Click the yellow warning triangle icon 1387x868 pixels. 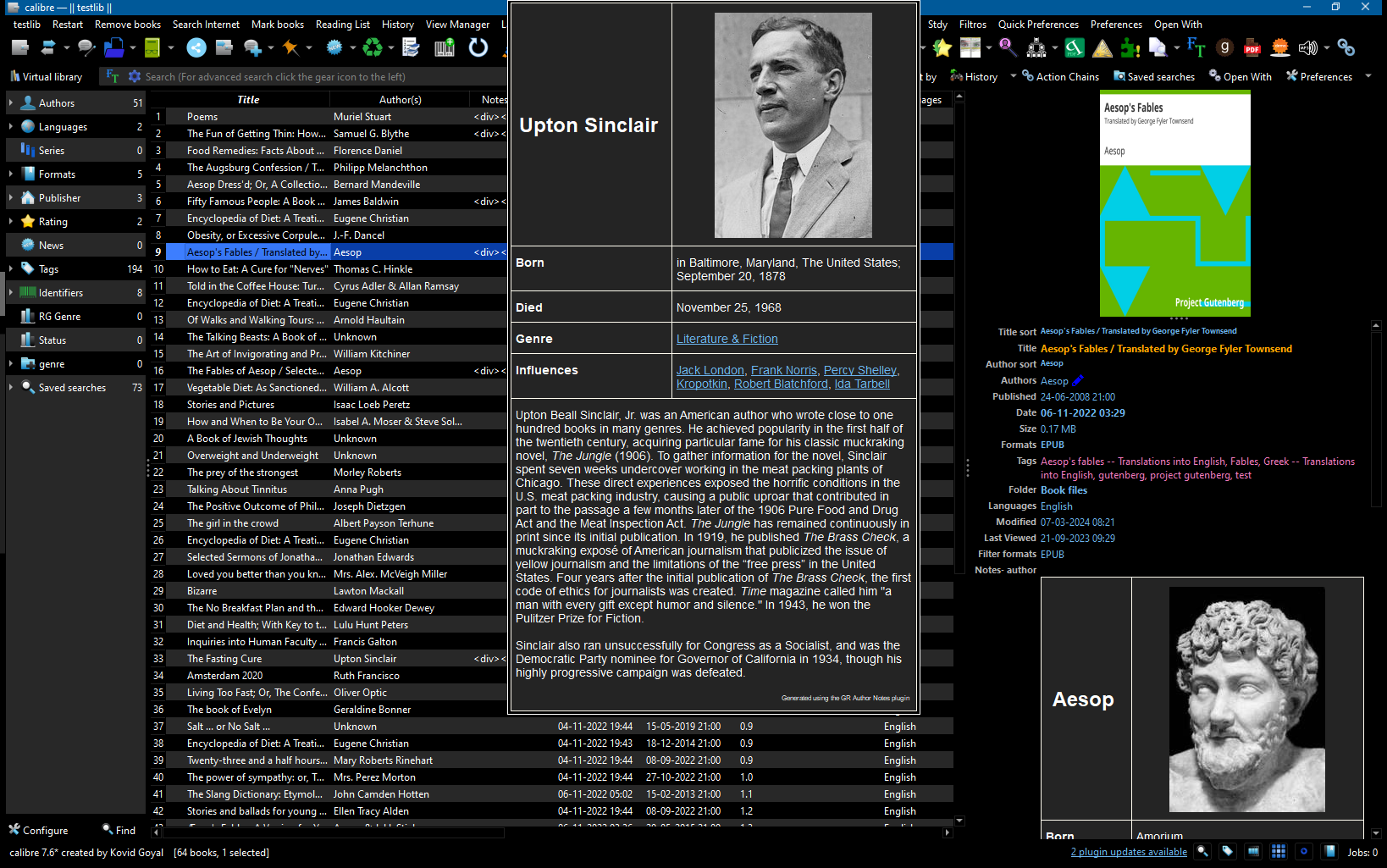pos(1102,48)
